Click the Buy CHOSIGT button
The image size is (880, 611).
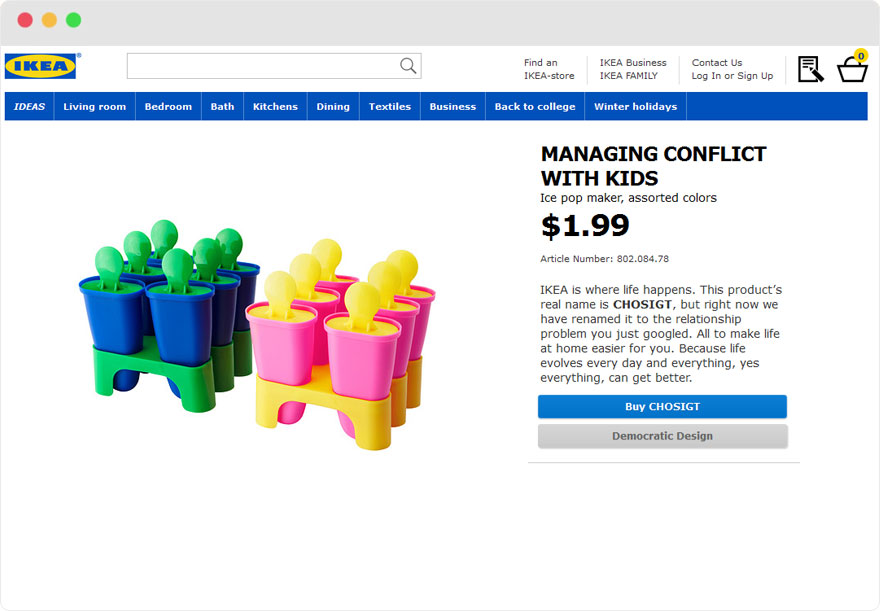662,407
